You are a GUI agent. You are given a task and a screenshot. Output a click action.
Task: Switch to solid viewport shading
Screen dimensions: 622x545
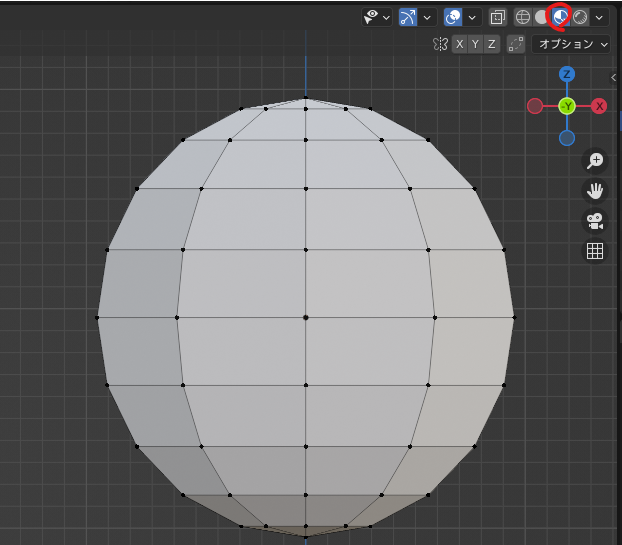pyautogui.click(x=541, y=17)
